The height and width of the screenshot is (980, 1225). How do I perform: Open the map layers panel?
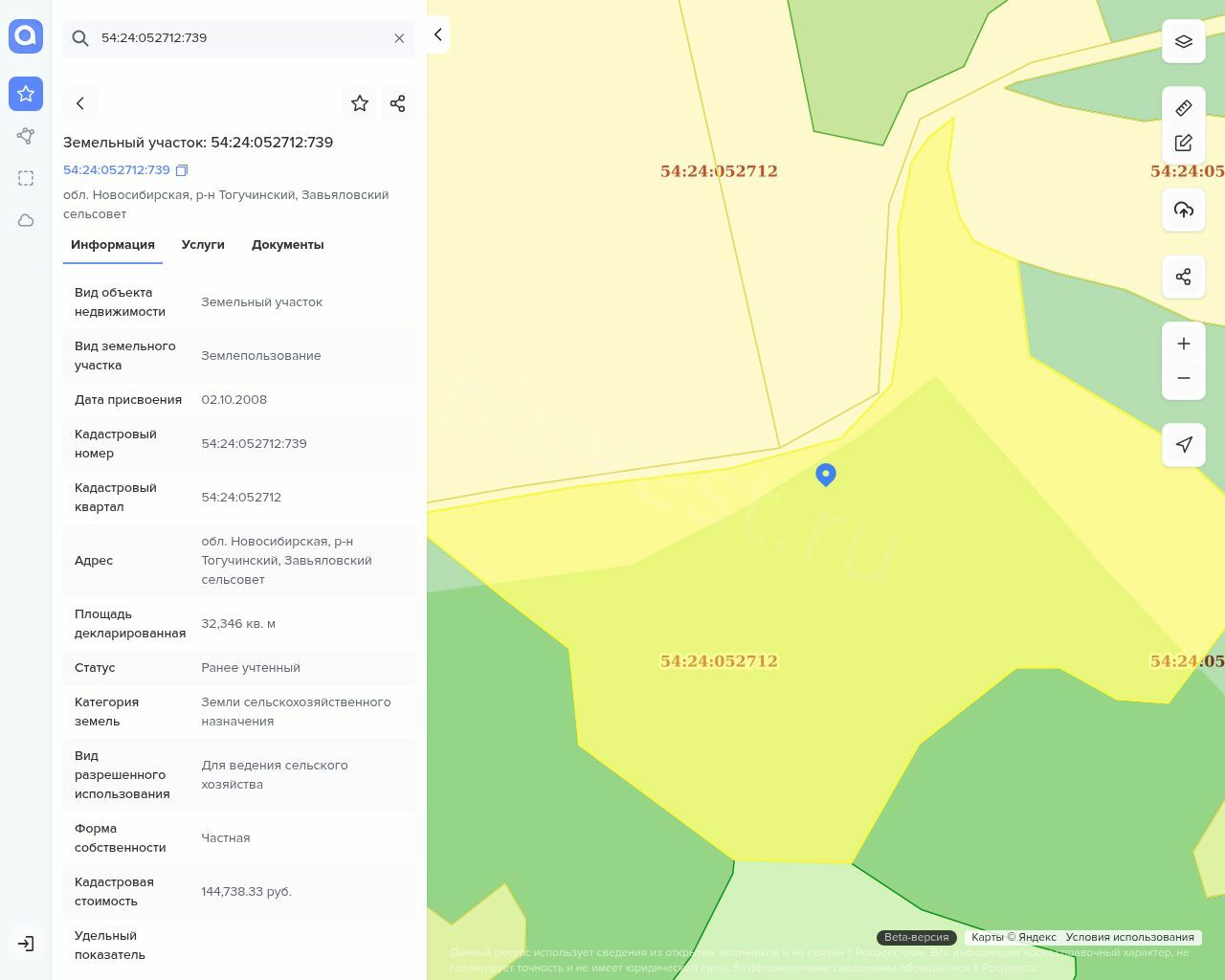pos(1183,41)
